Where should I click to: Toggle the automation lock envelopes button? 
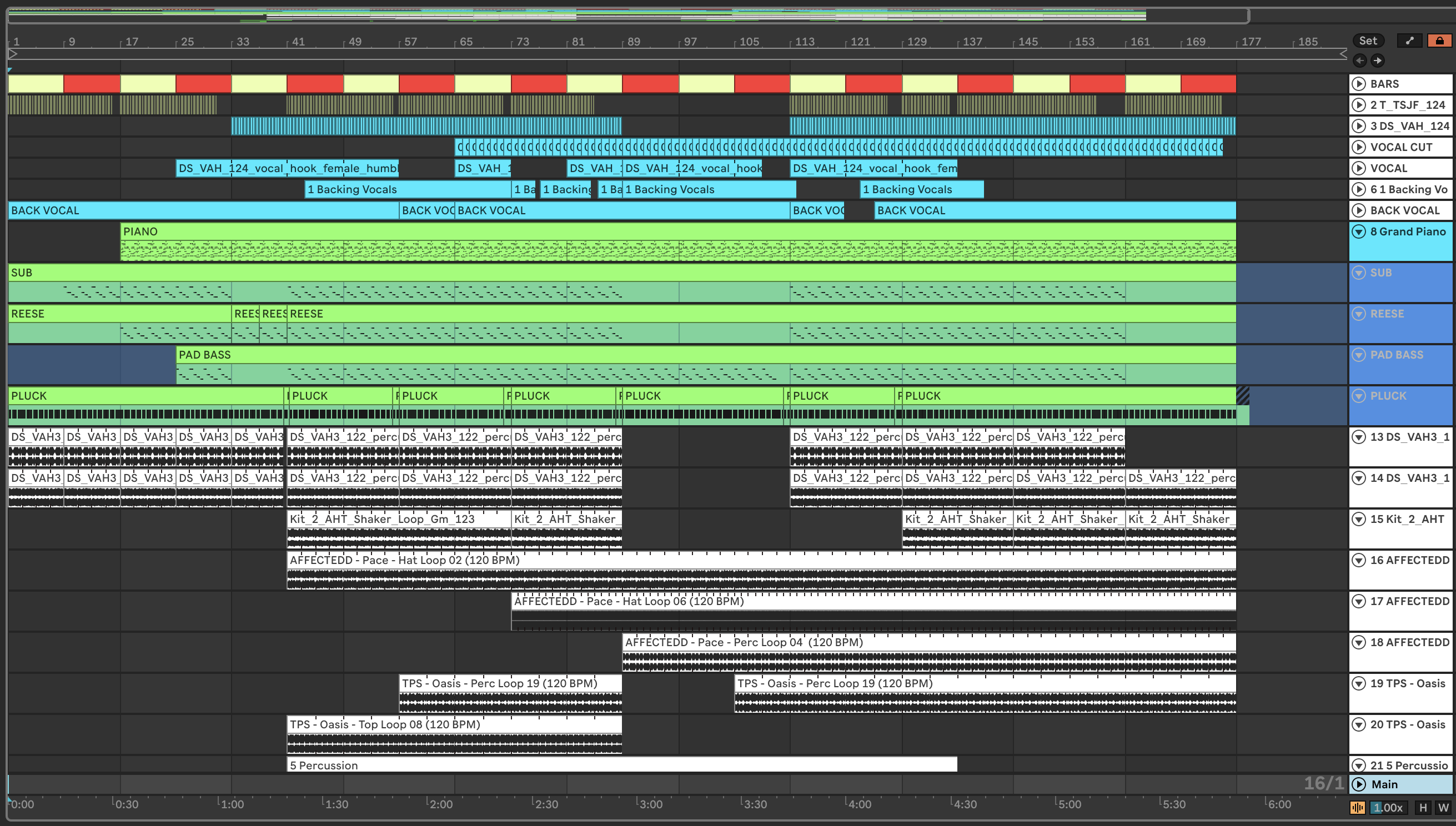[1439, 41]
